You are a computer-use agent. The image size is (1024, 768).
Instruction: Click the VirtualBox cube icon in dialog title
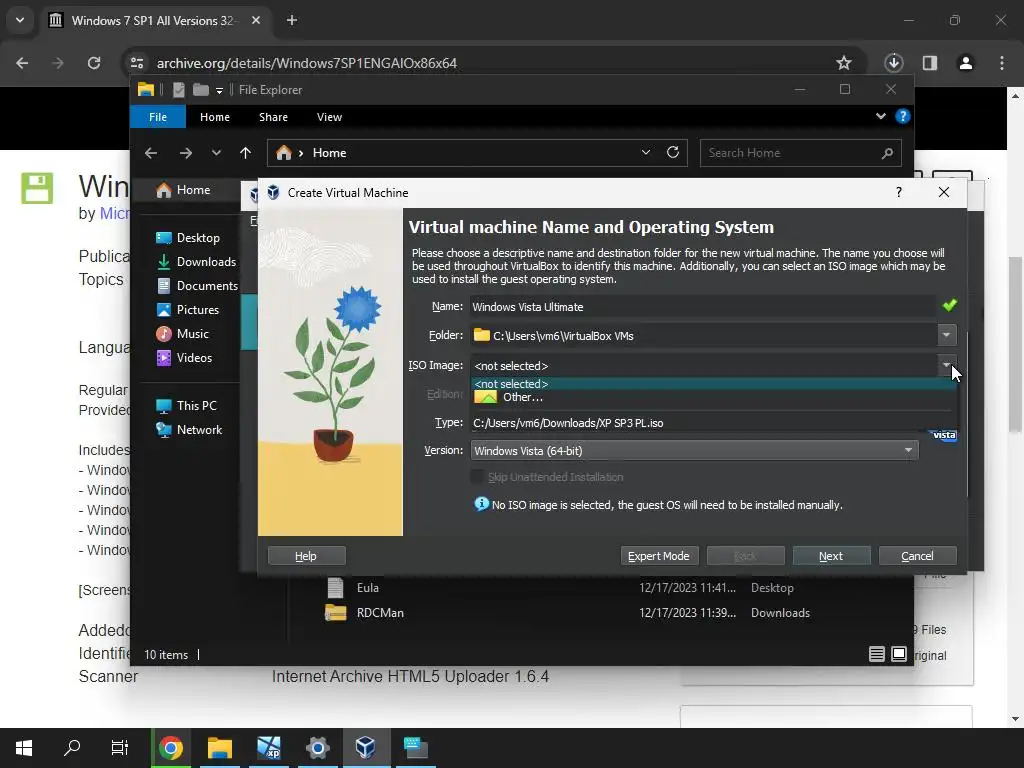coord(273,193)
